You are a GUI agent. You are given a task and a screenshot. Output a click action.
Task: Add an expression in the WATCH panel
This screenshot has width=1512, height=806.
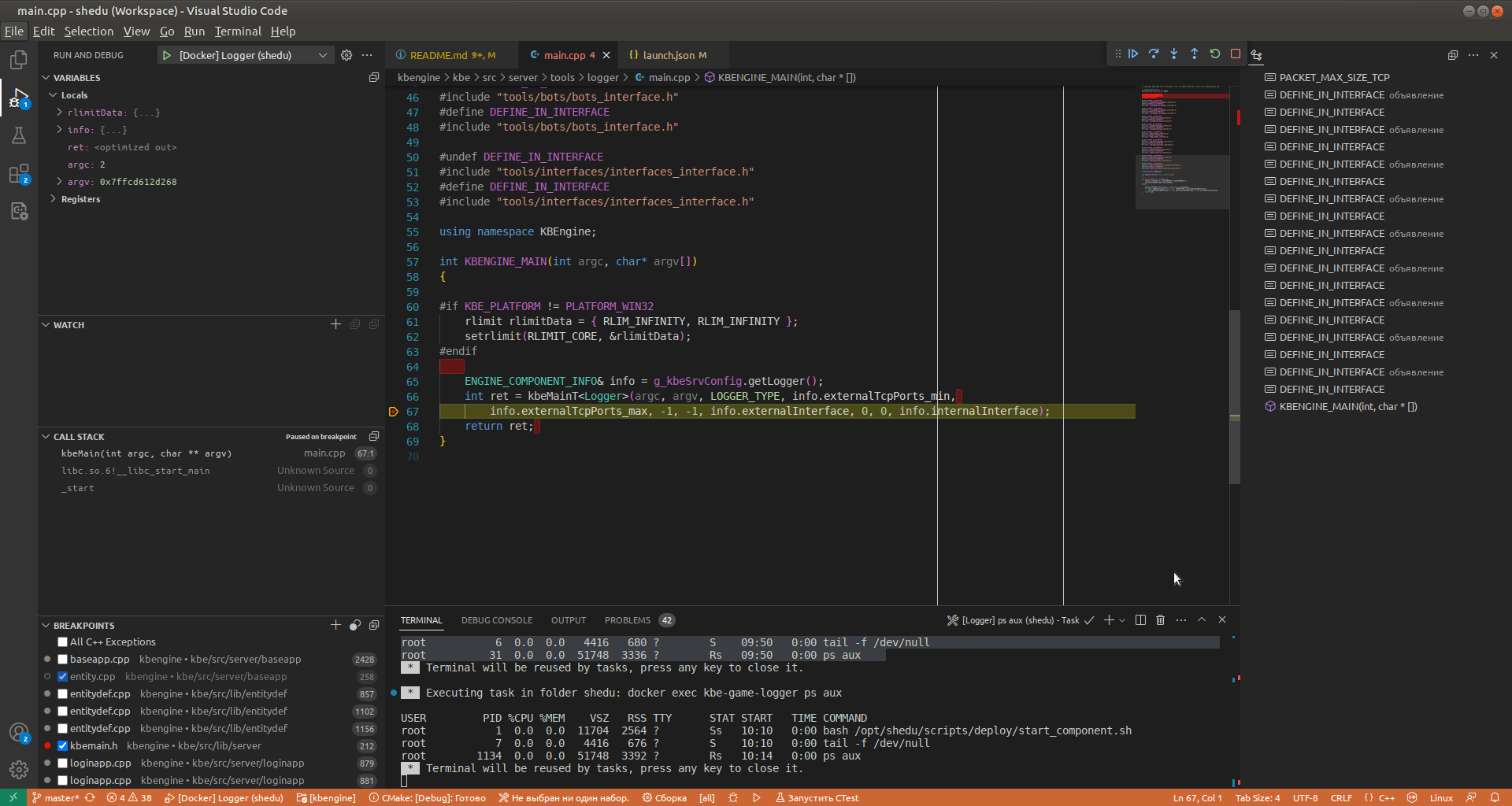(x=335, y=324)
